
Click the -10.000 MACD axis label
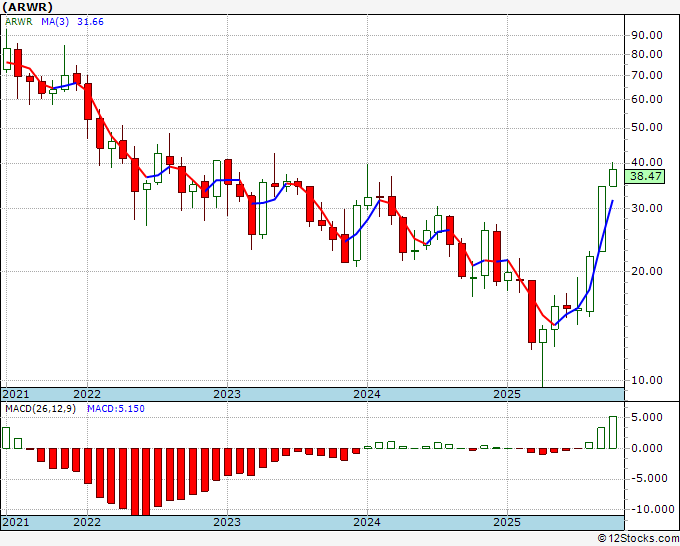(x=650, y=509)
